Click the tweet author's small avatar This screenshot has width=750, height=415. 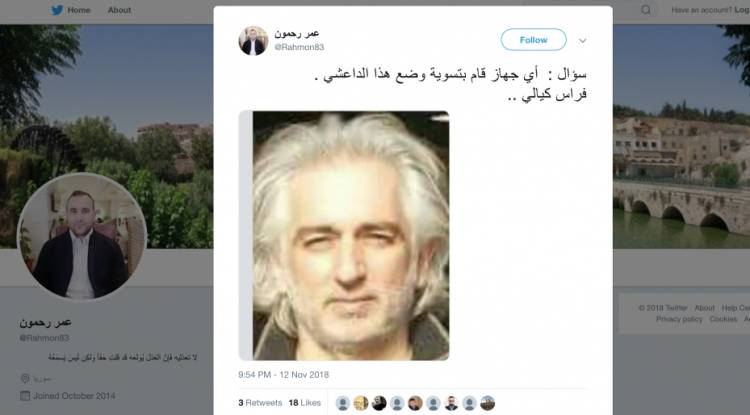point(253,41)
